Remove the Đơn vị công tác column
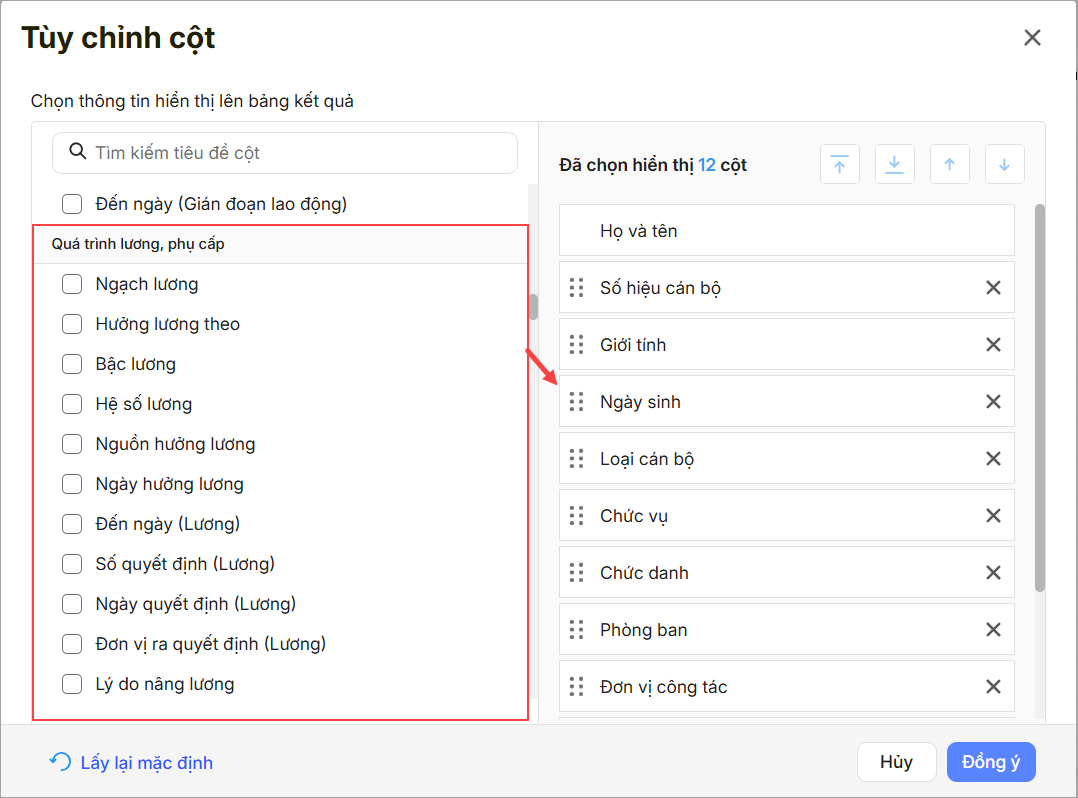The width and height of the screenshot is (1078, 798). (x=993, y=687)
